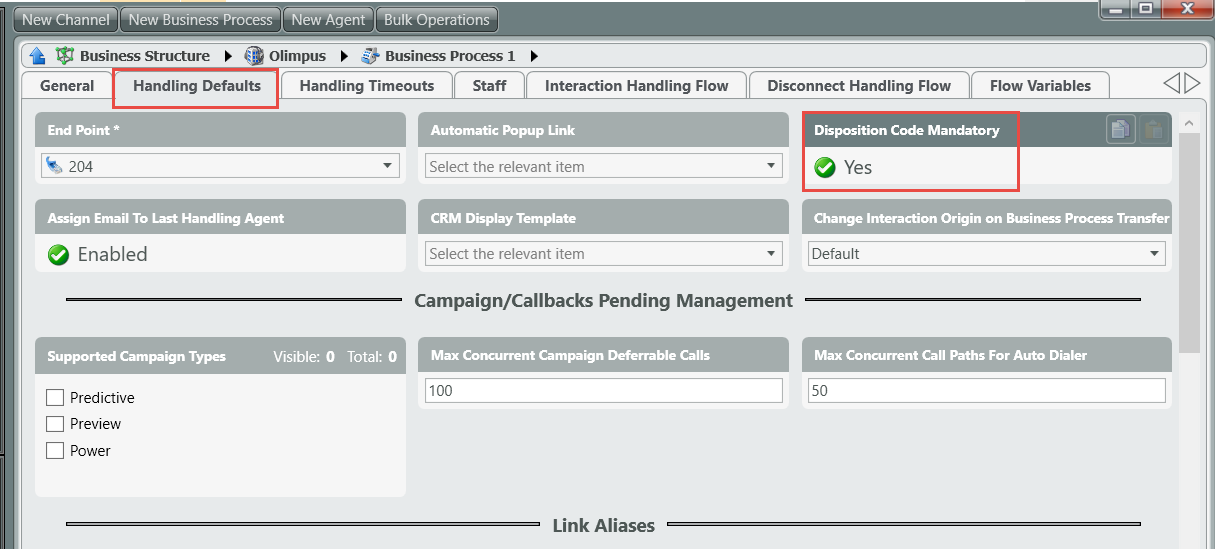Click the blue up-arrow navigation icon
This screenshot has width=1215, height=549.
(x=37, y=56)
